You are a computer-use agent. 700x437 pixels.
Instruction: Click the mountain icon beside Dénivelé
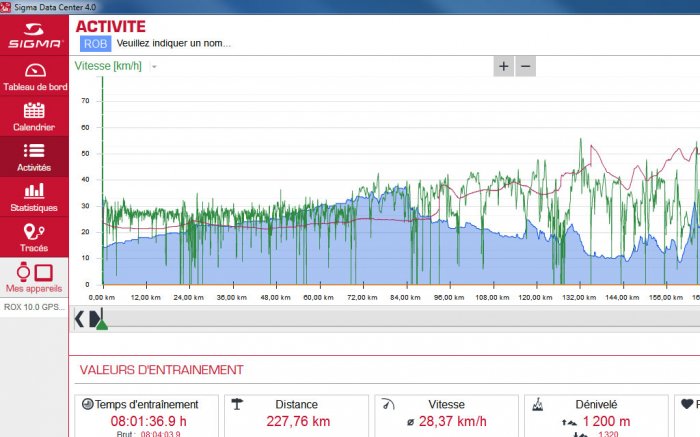[537, 404]
